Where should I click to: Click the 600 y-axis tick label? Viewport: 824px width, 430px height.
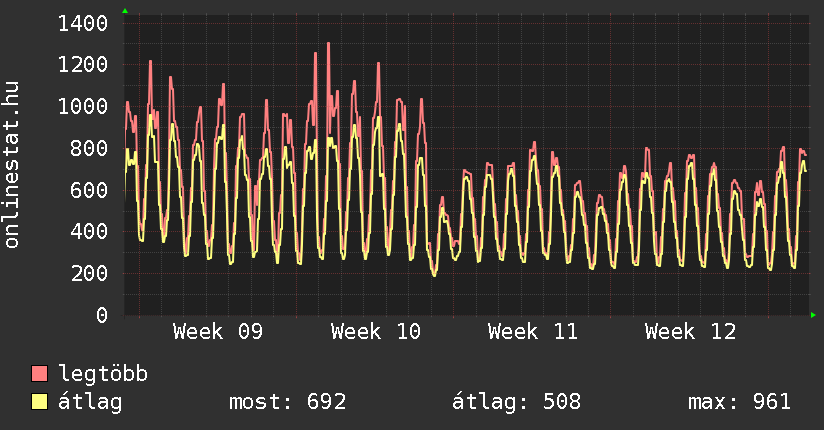click(90, 190)
